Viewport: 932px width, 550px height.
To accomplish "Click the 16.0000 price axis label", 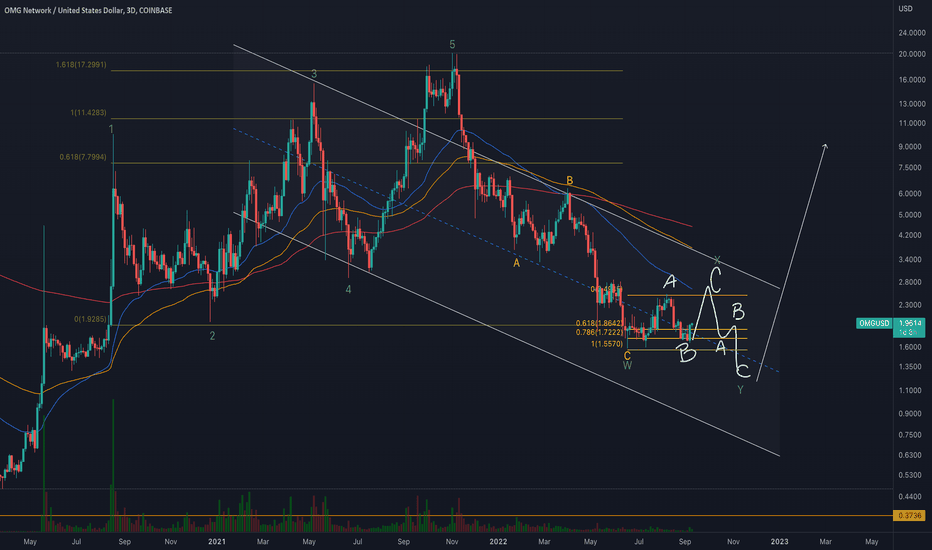I will (912, 80).
